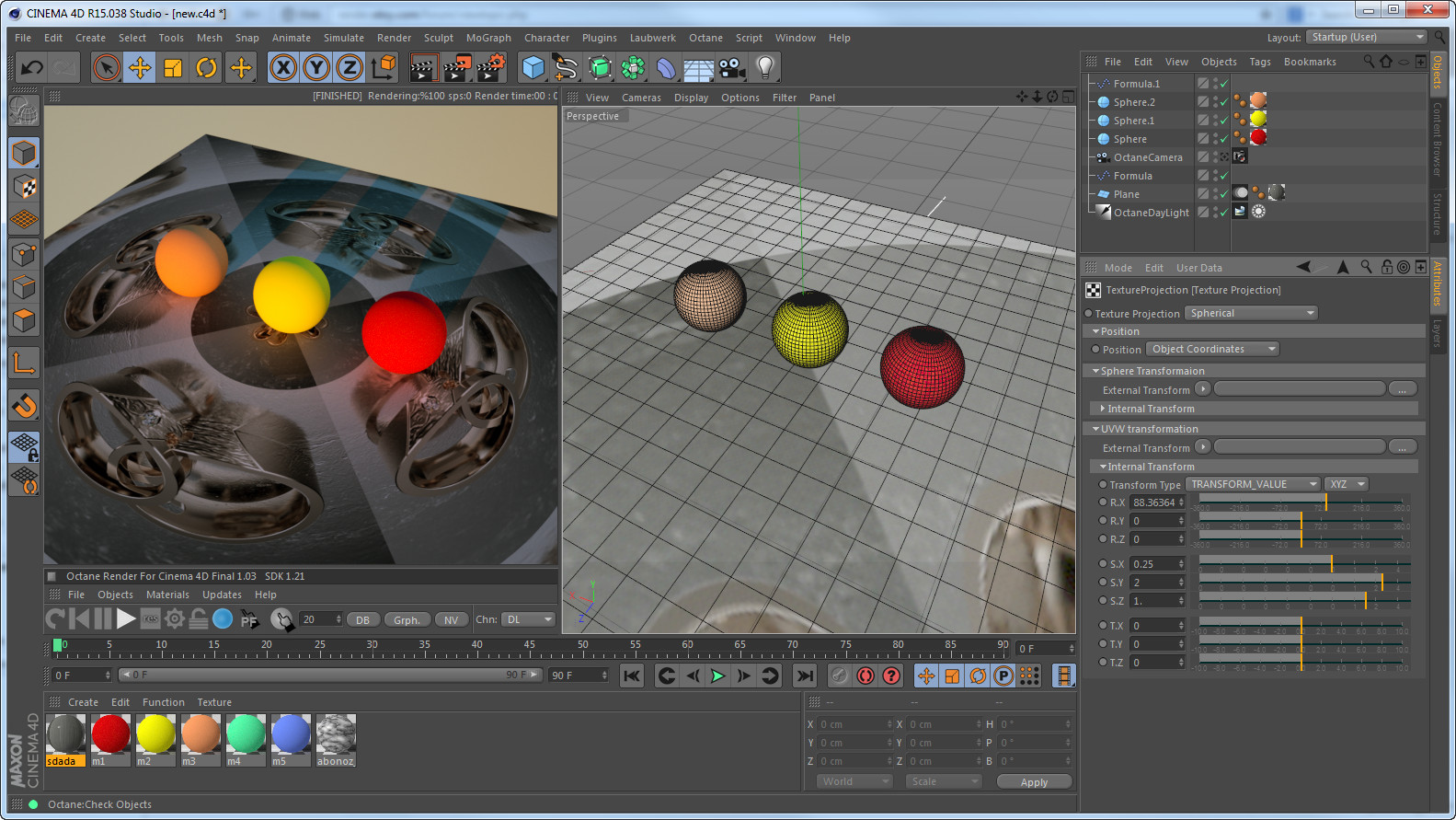The height and width of the screenshot is (820, 1456).
Task: Open the Layout dropdown Startup (User)
Action: tap(1367, 37)
